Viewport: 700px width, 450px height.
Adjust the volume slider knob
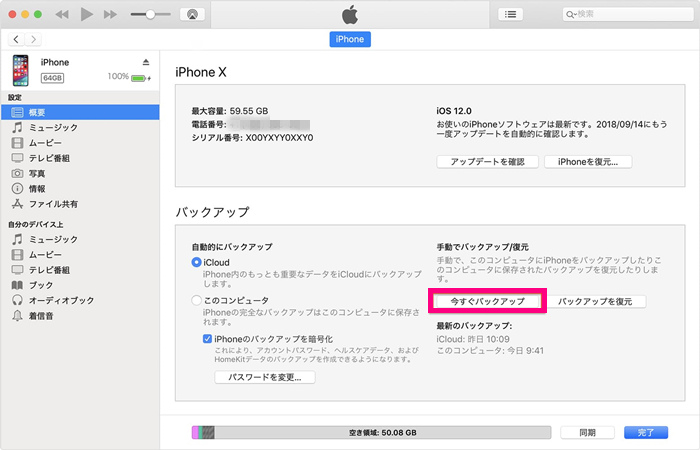150,14
